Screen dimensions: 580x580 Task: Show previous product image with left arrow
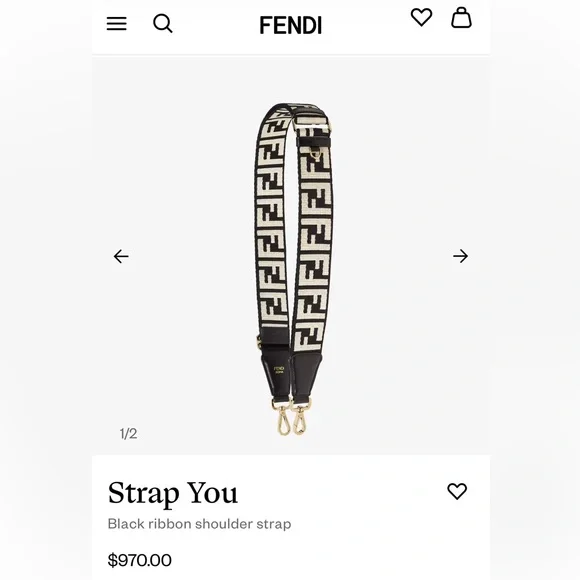(x=121, y=256)
